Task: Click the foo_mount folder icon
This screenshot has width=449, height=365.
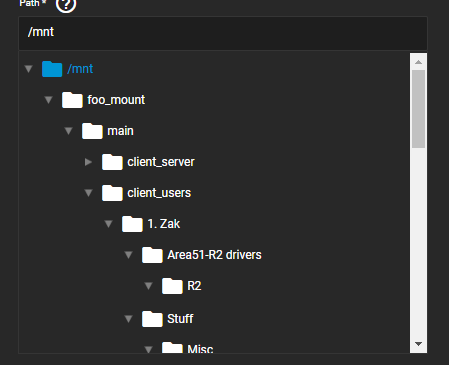Action: (x=72, y=100)
